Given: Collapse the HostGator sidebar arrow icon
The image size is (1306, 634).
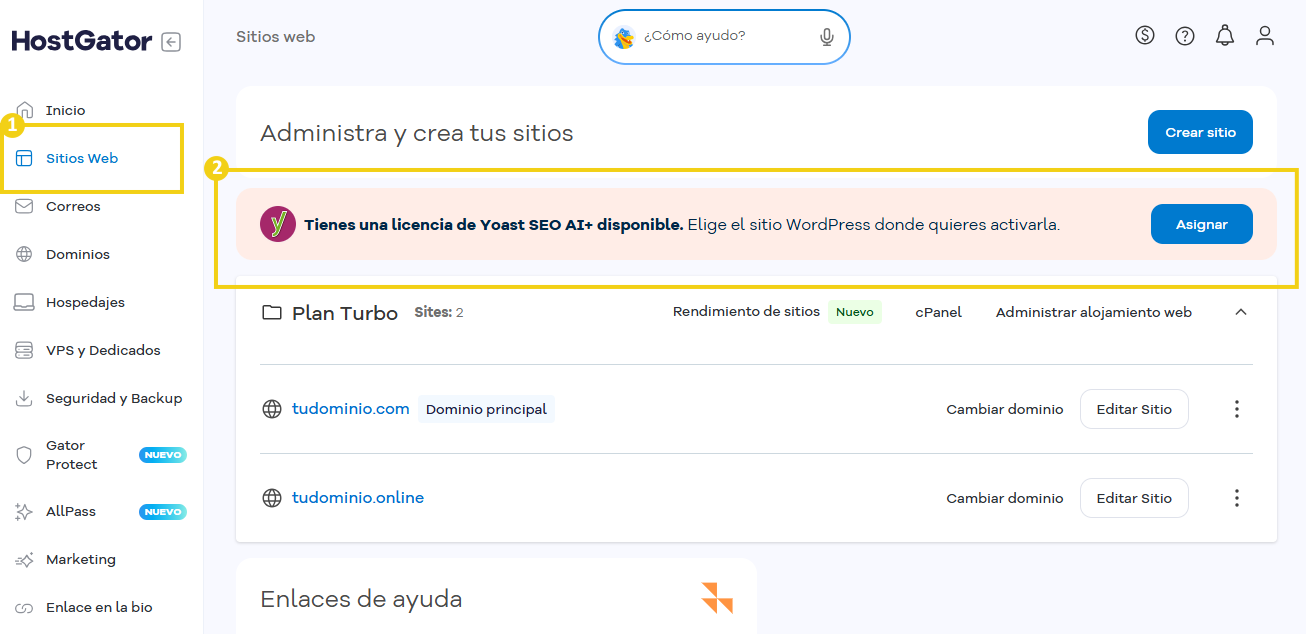Looking at the screenshot, I should [171, 42].
